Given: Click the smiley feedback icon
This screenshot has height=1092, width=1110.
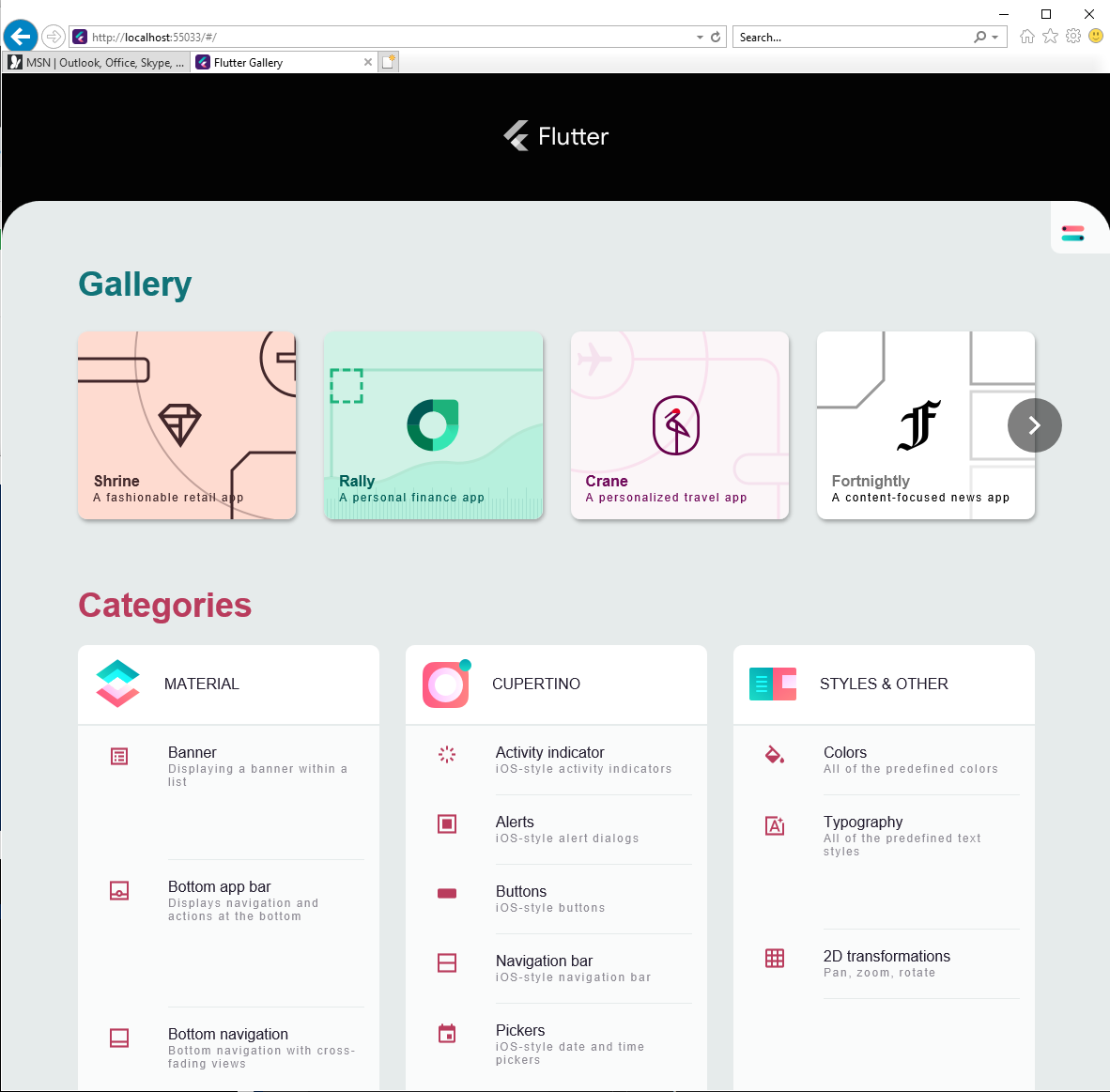Looking at the screenshot, I should [1096, 36].
